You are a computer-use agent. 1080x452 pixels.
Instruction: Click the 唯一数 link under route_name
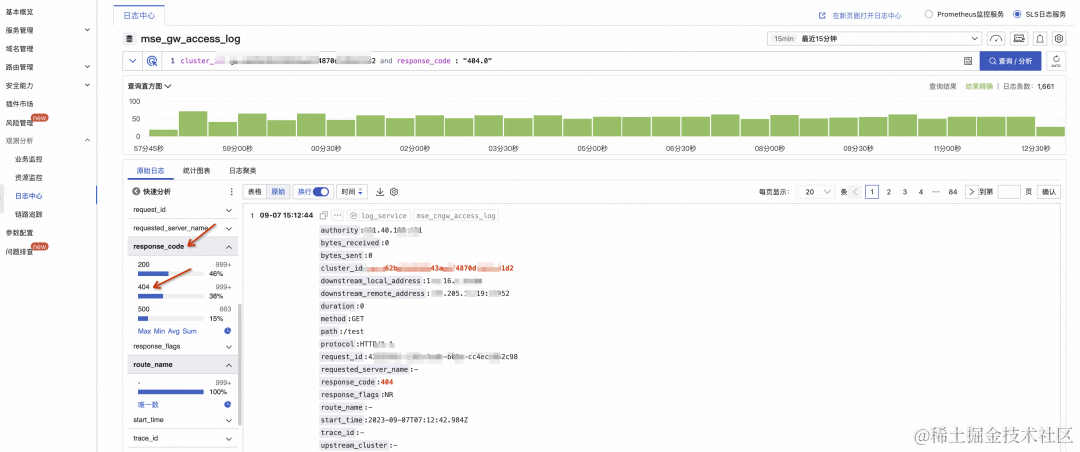(148, 404)
